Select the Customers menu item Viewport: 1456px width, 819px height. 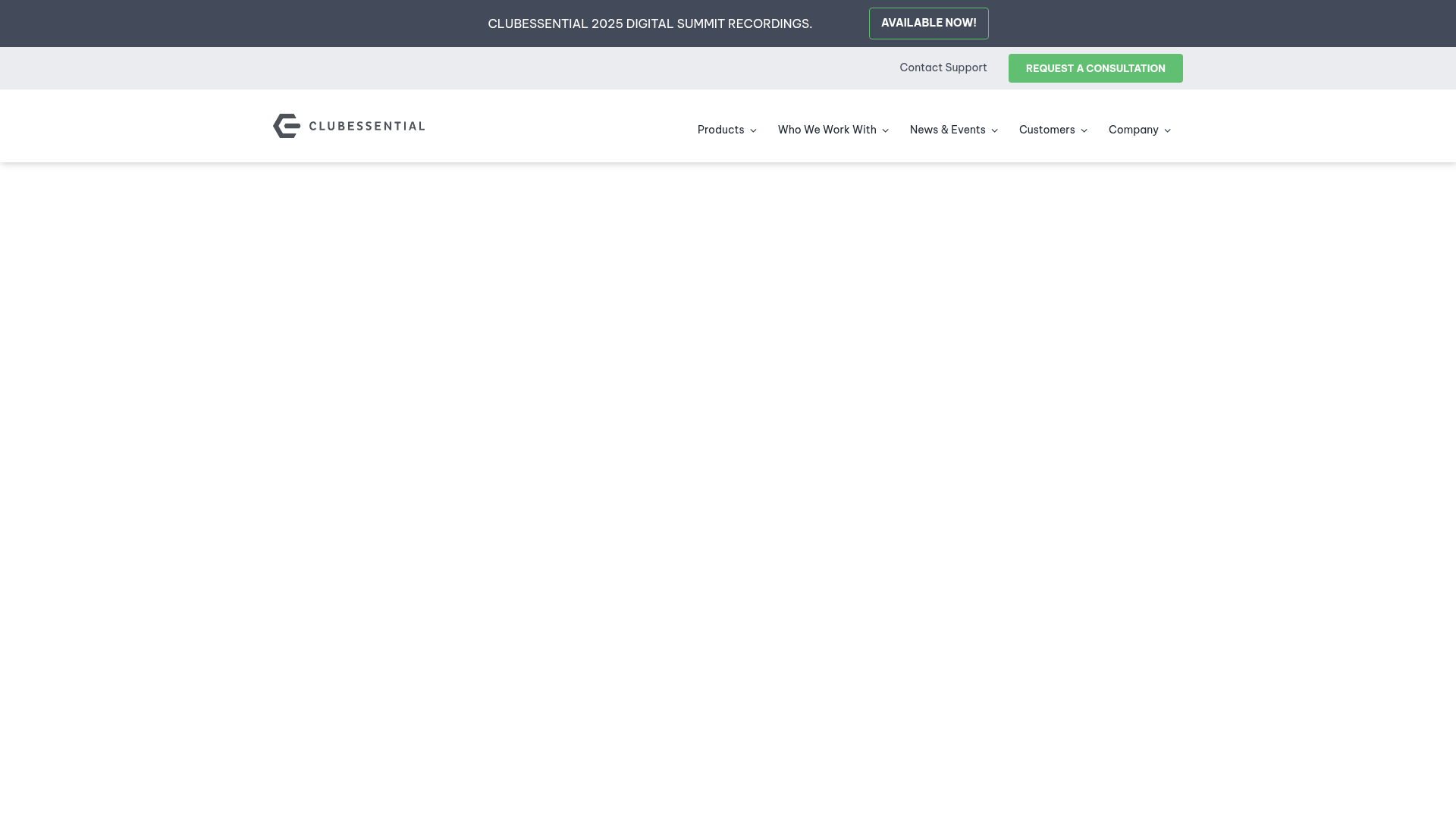1047,130
